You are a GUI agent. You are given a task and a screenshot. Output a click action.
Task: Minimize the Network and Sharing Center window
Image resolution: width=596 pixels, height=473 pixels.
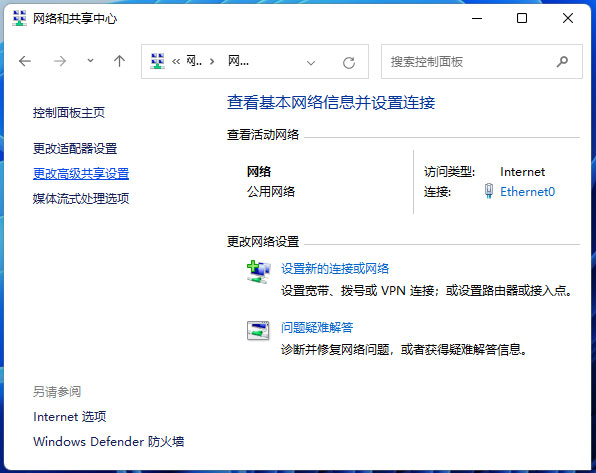(x=477, y=18)
